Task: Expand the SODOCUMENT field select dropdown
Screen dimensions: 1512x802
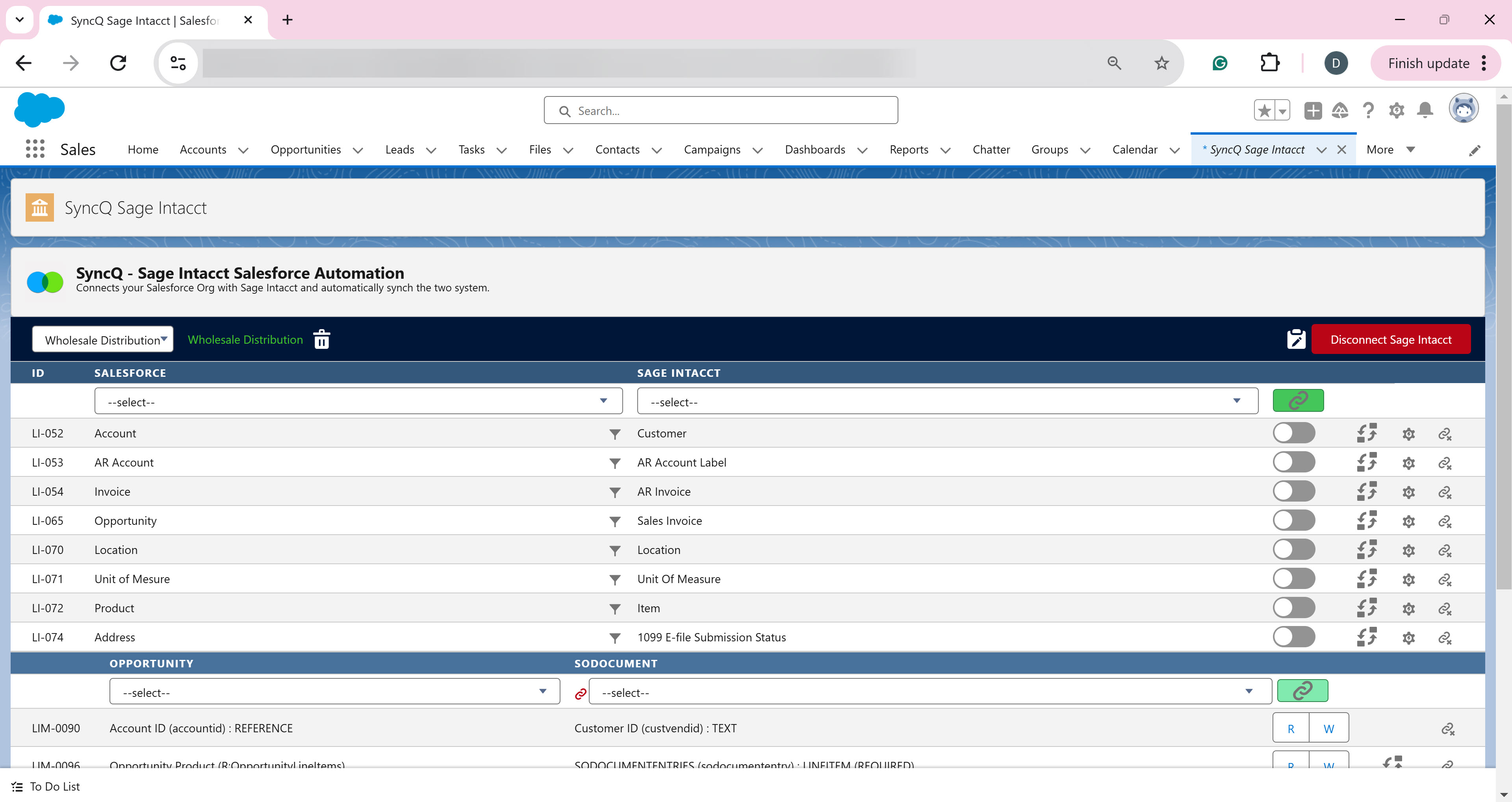Action: pyautogui.click(x=930, y=692)
